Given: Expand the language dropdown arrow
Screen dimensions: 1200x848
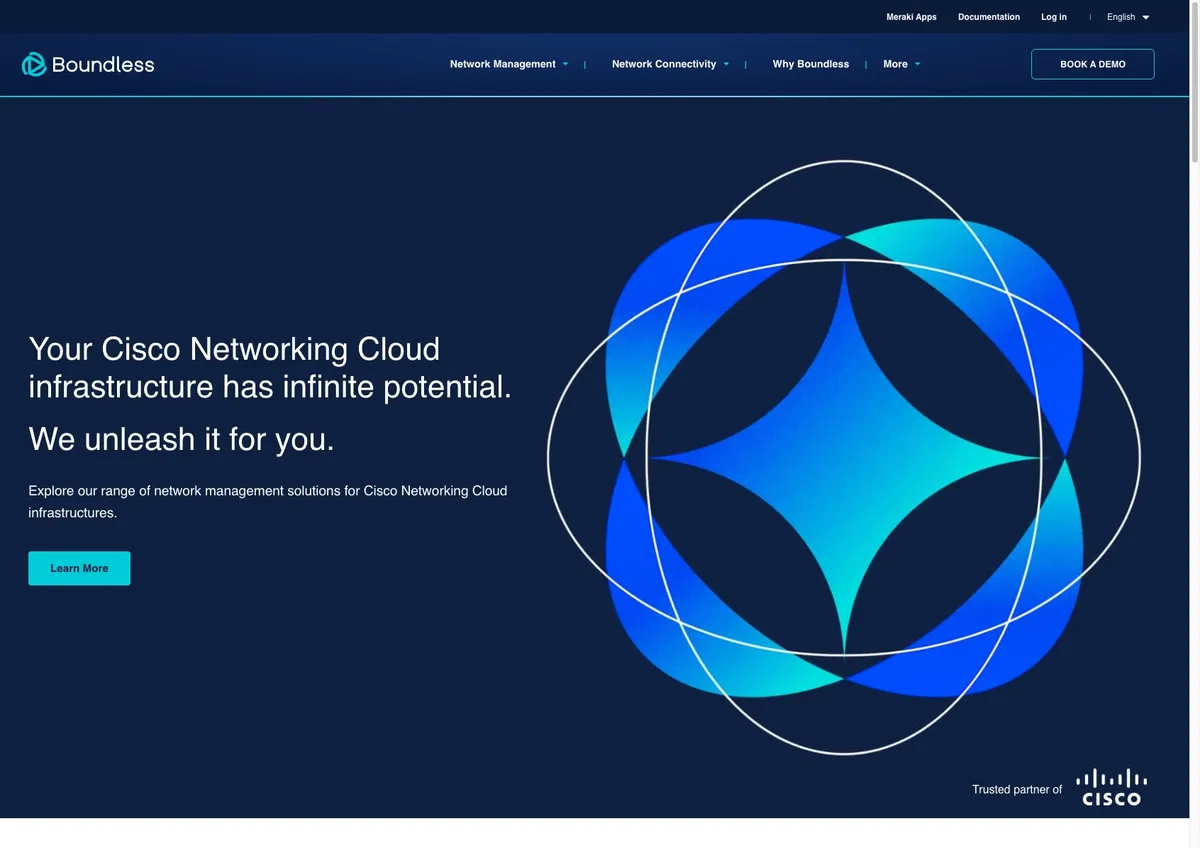Looking at the screenshot, I should 1146,17.
